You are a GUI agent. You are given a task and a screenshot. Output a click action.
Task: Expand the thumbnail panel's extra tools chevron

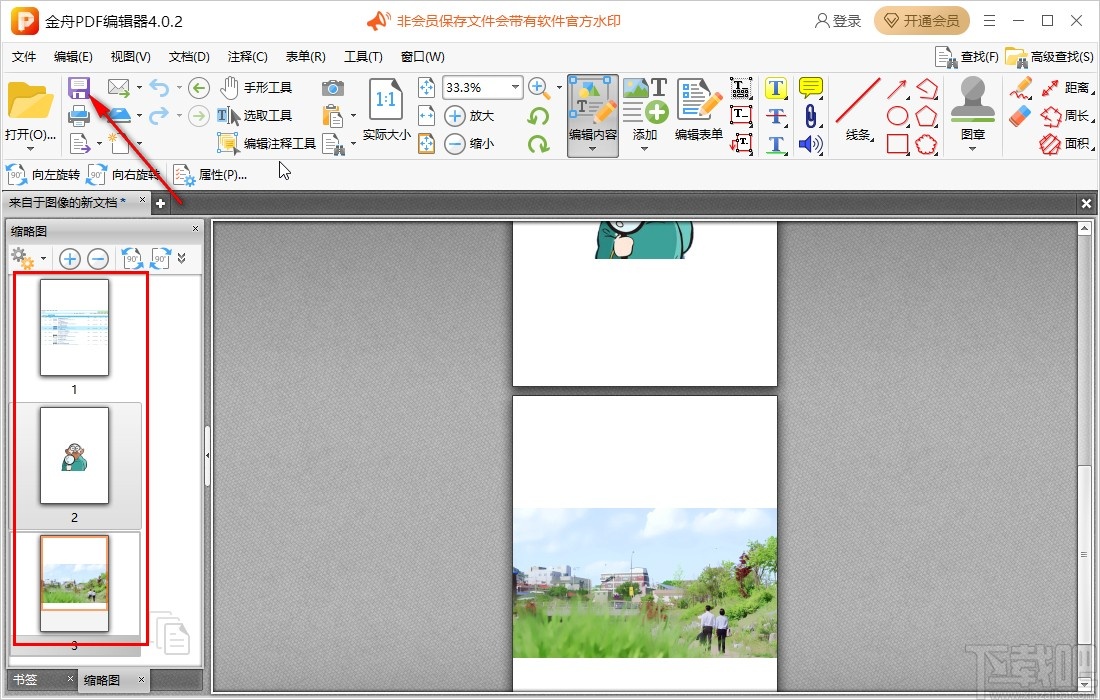(181, 258)
